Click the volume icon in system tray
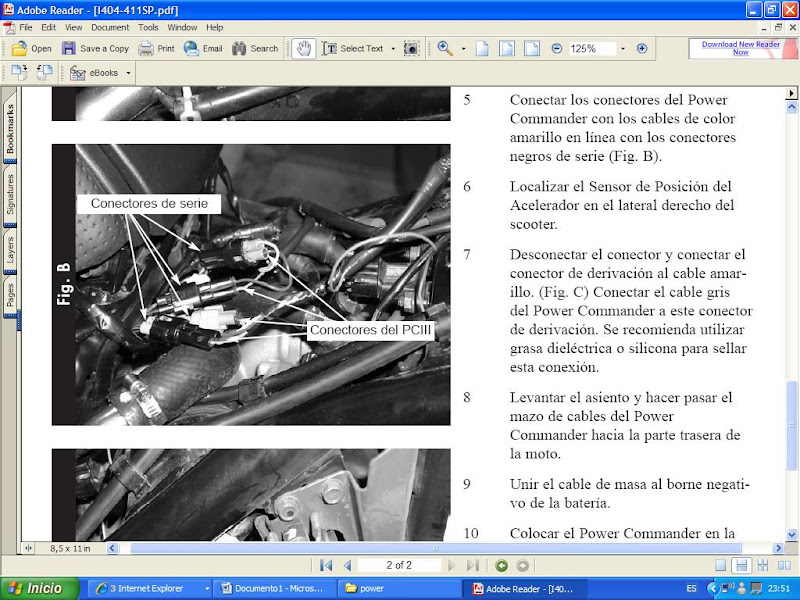 (x=729, y=588)
